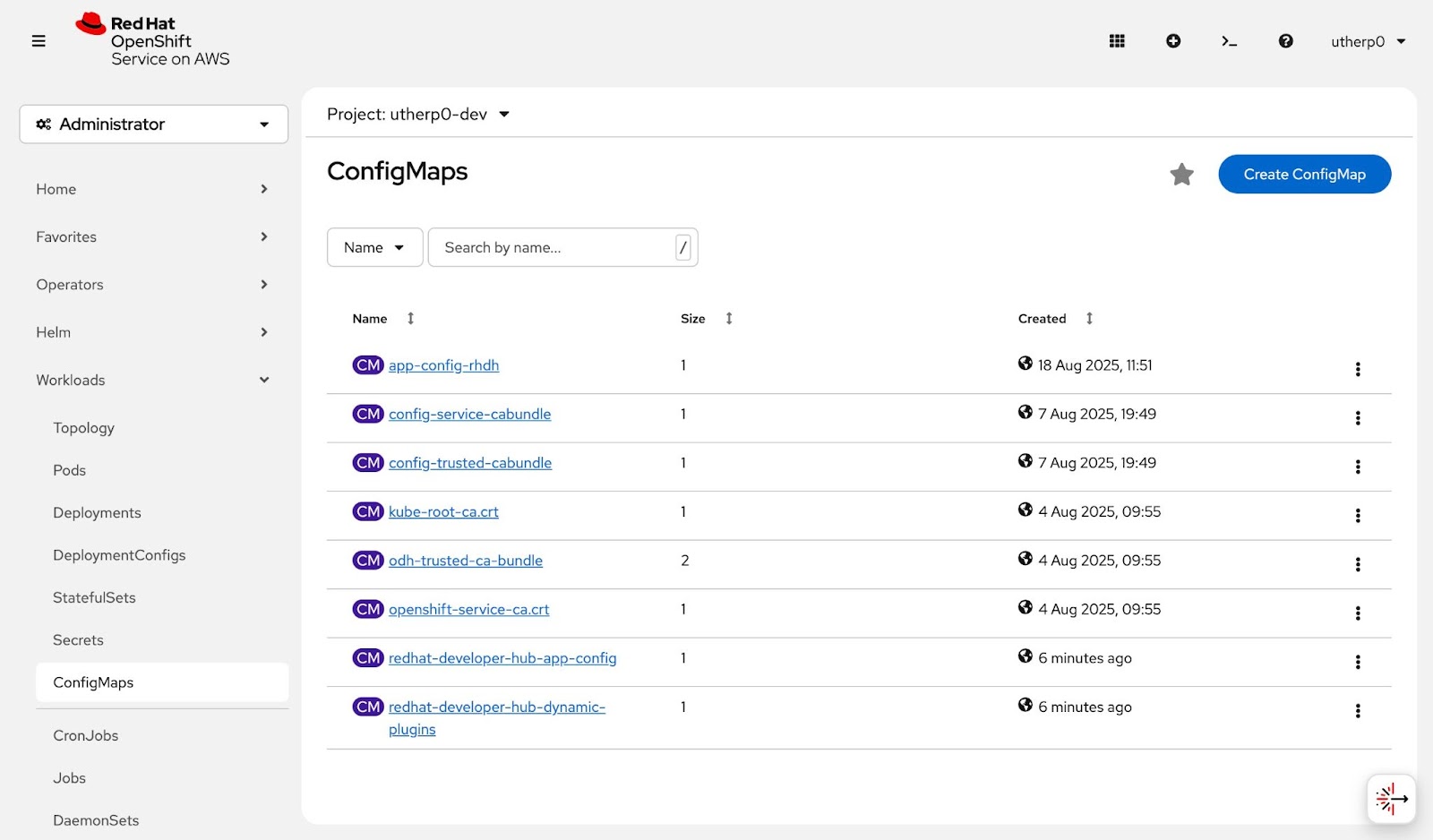Open the Name filter type dropdown

374,248
